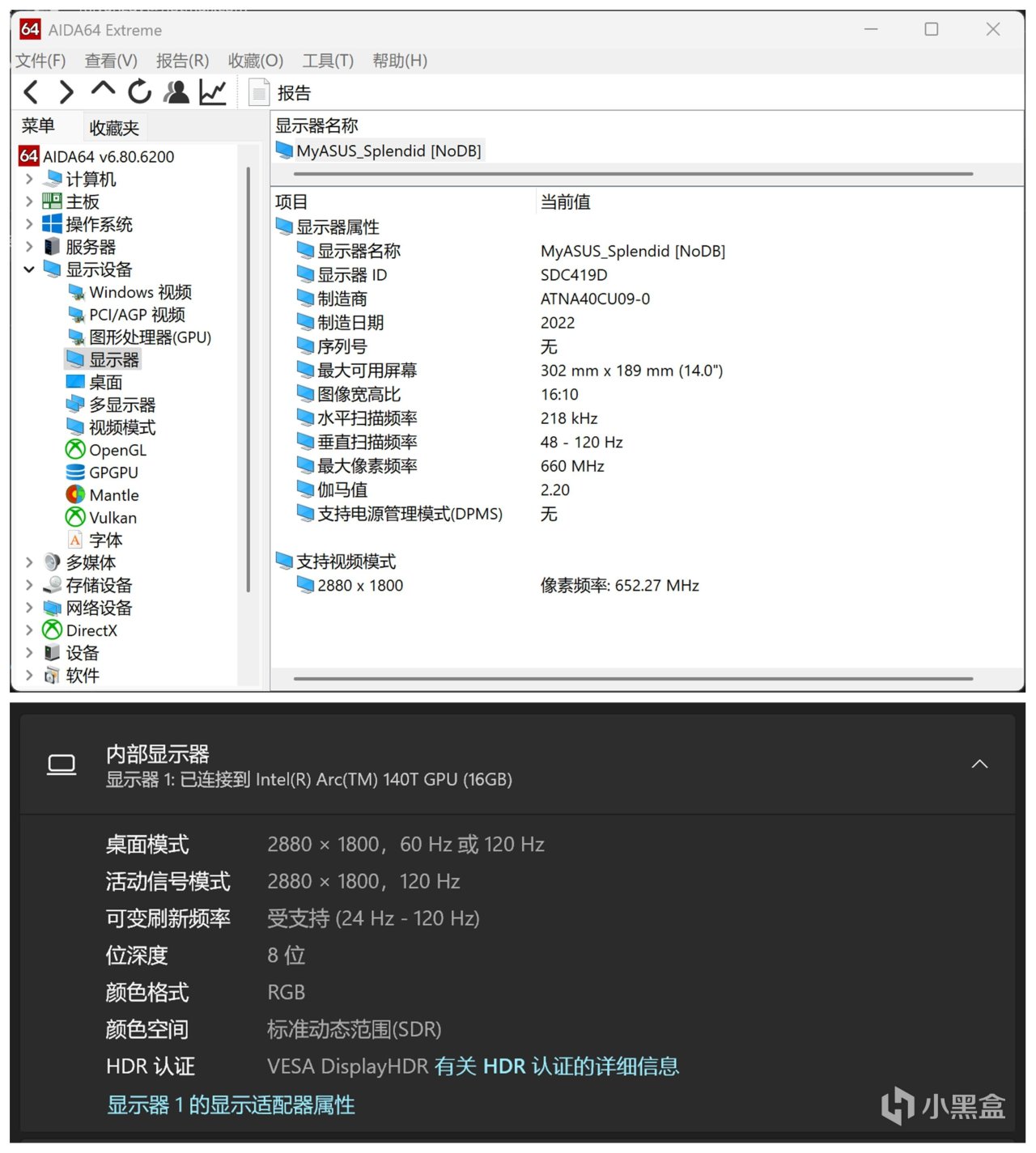
Task: Expand the 服务器 tree node
Action: (29, 247)
